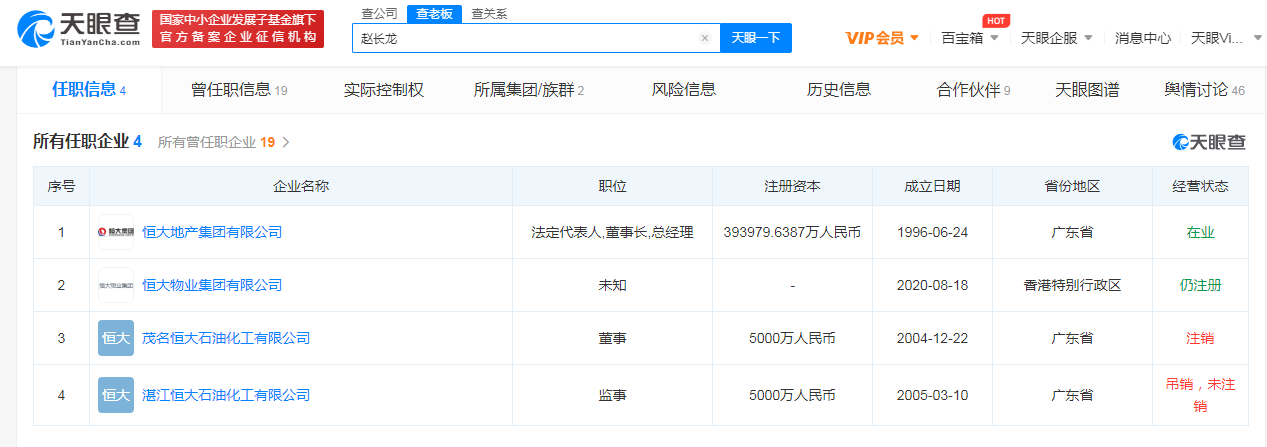The image size is (1267, 447).
Task: Click the 恒大 logo for 茂名恒大石油化工
Action: (x=116, y=338)
